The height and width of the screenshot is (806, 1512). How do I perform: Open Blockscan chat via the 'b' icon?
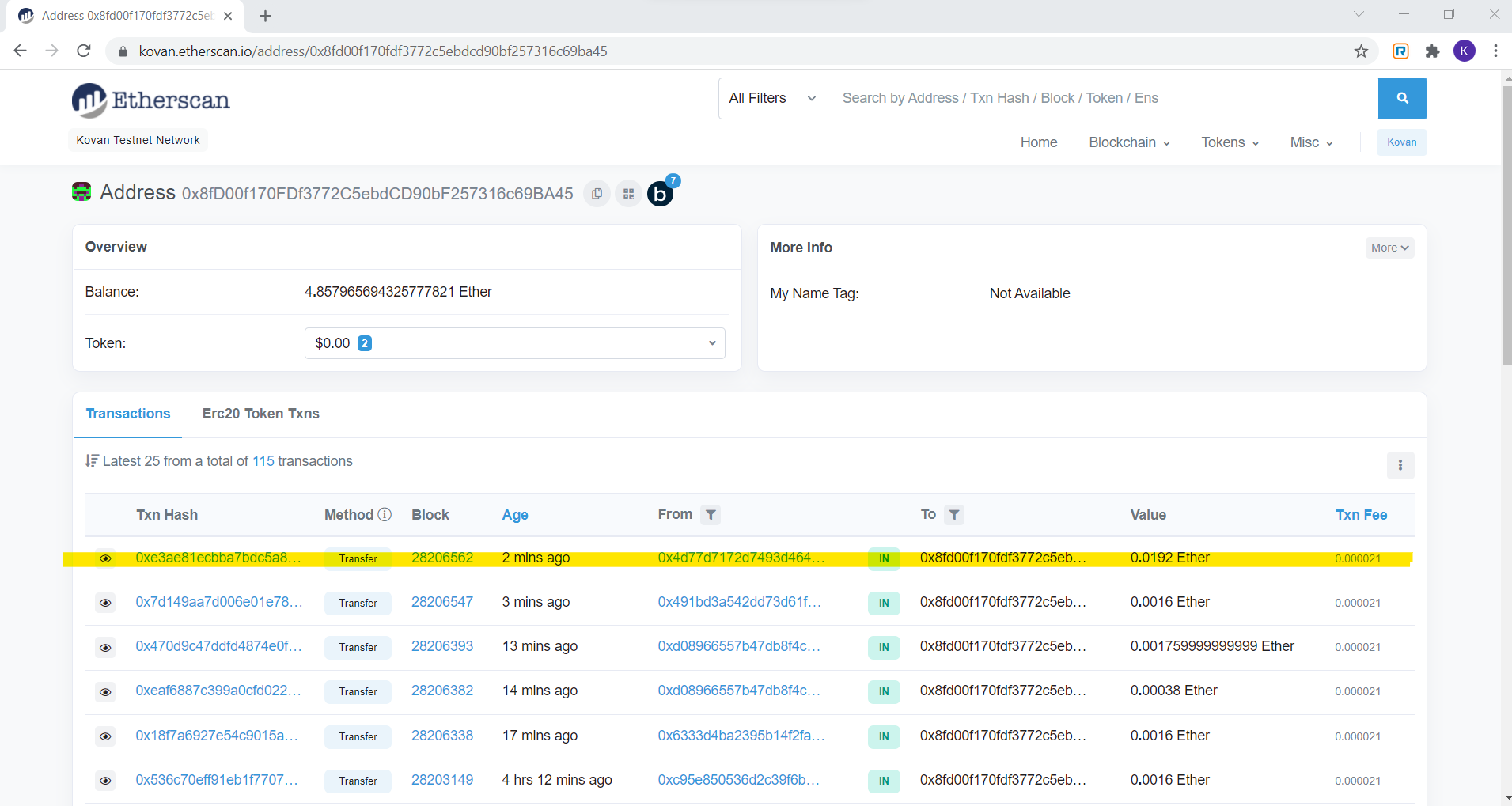point(659,194)
